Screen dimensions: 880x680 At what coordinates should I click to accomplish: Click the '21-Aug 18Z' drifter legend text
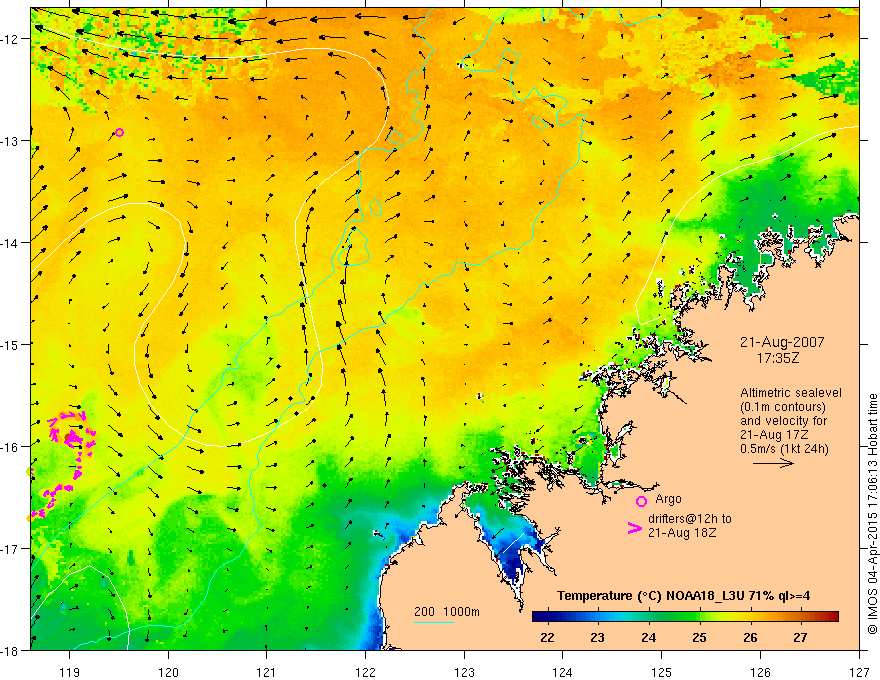[682, 533]
